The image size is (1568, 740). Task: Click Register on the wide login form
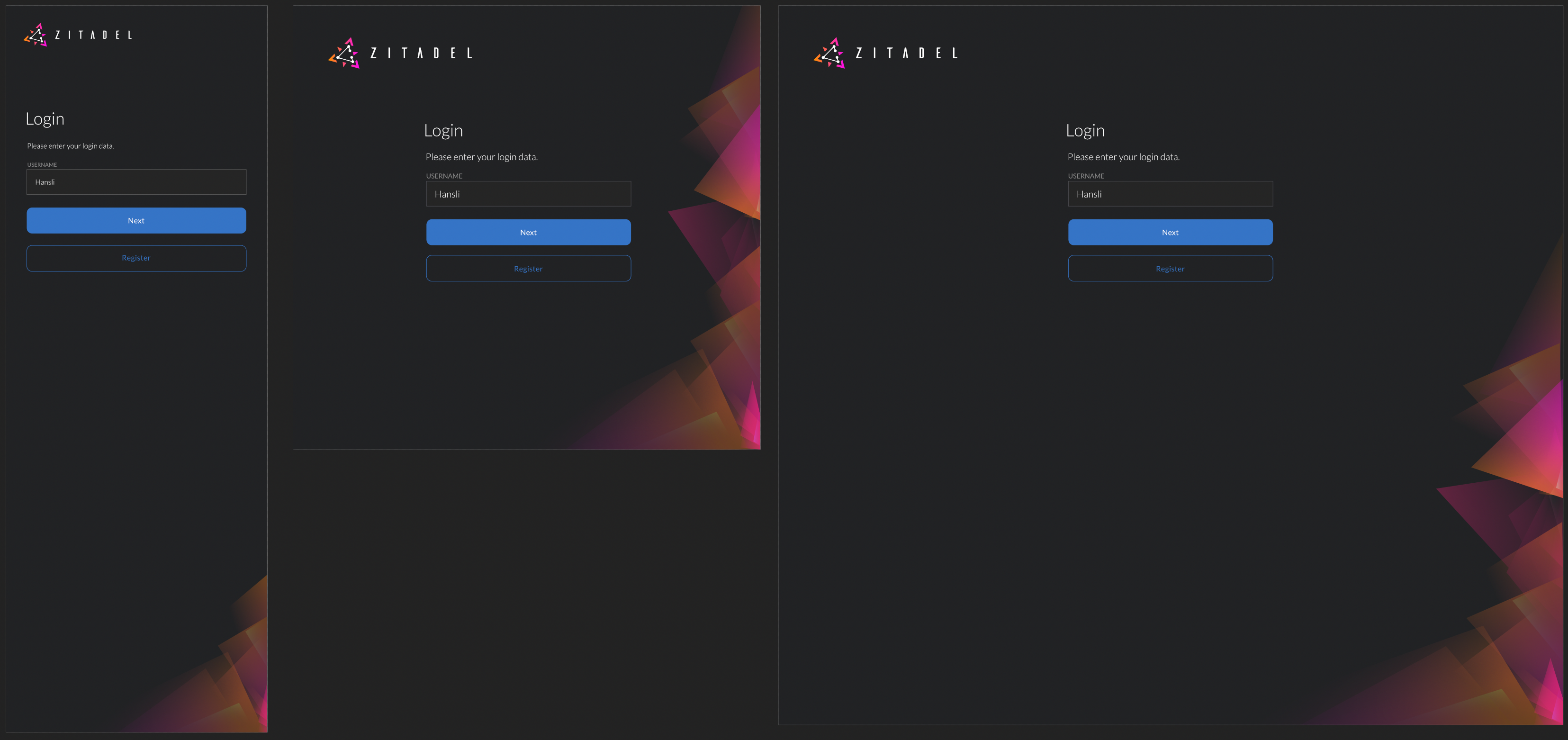(x=1170, y=268)
